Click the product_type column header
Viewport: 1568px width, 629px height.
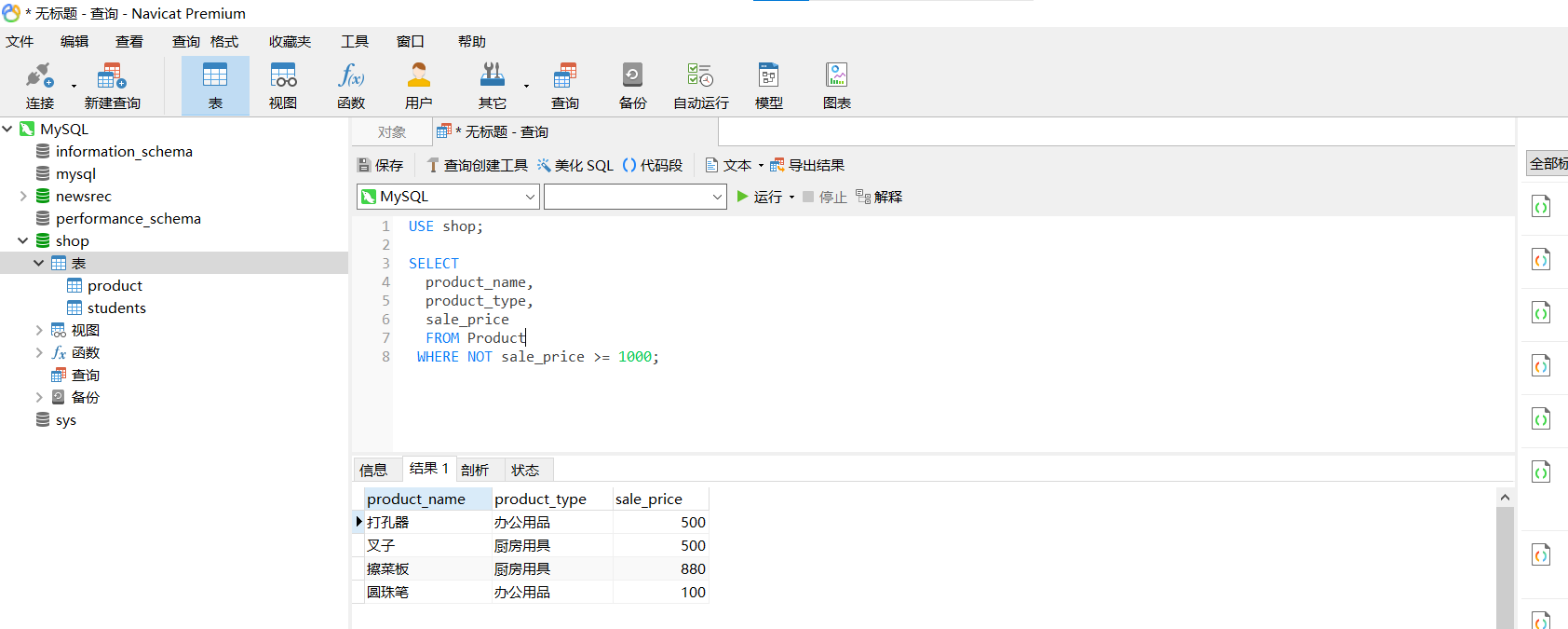pos(552,499)
